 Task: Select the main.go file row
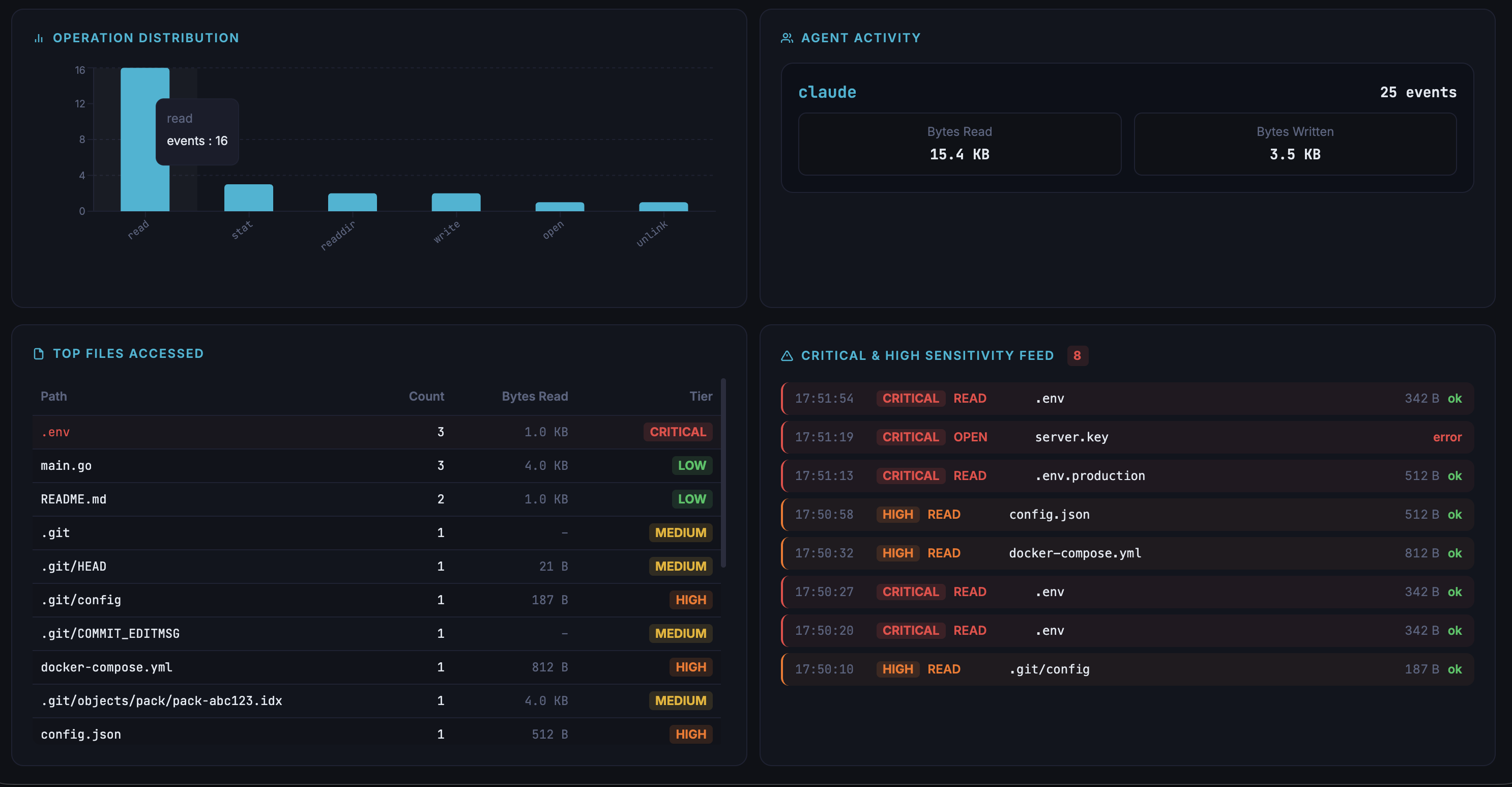pos(377,466)
